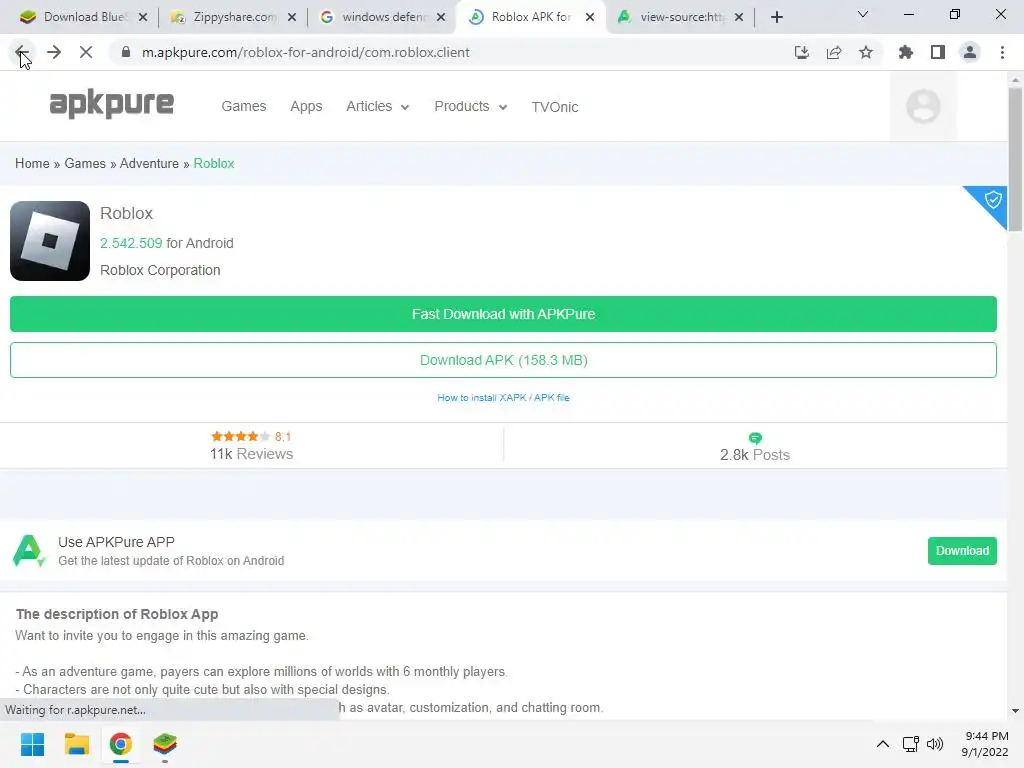Go back using the browser back arrow
1024x768 pixels.
point(21,52)
